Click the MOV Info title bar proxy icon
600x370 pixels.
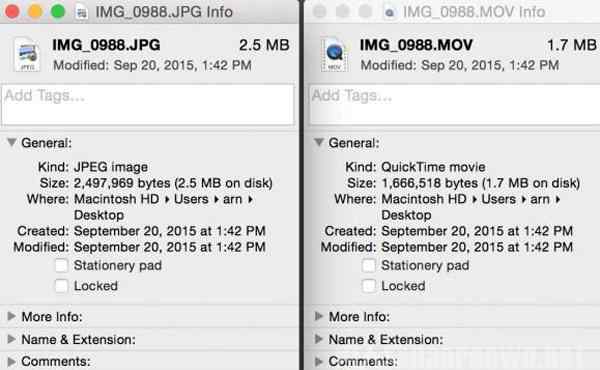pyautogui.click(x=389, y=12)
